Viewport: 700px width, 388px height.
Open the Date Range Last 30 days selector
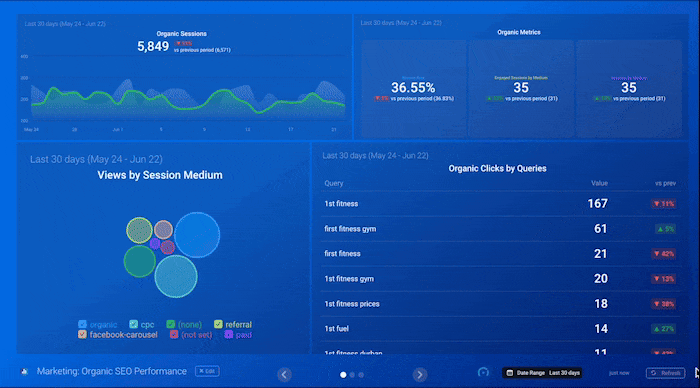(x=542, y=373)
